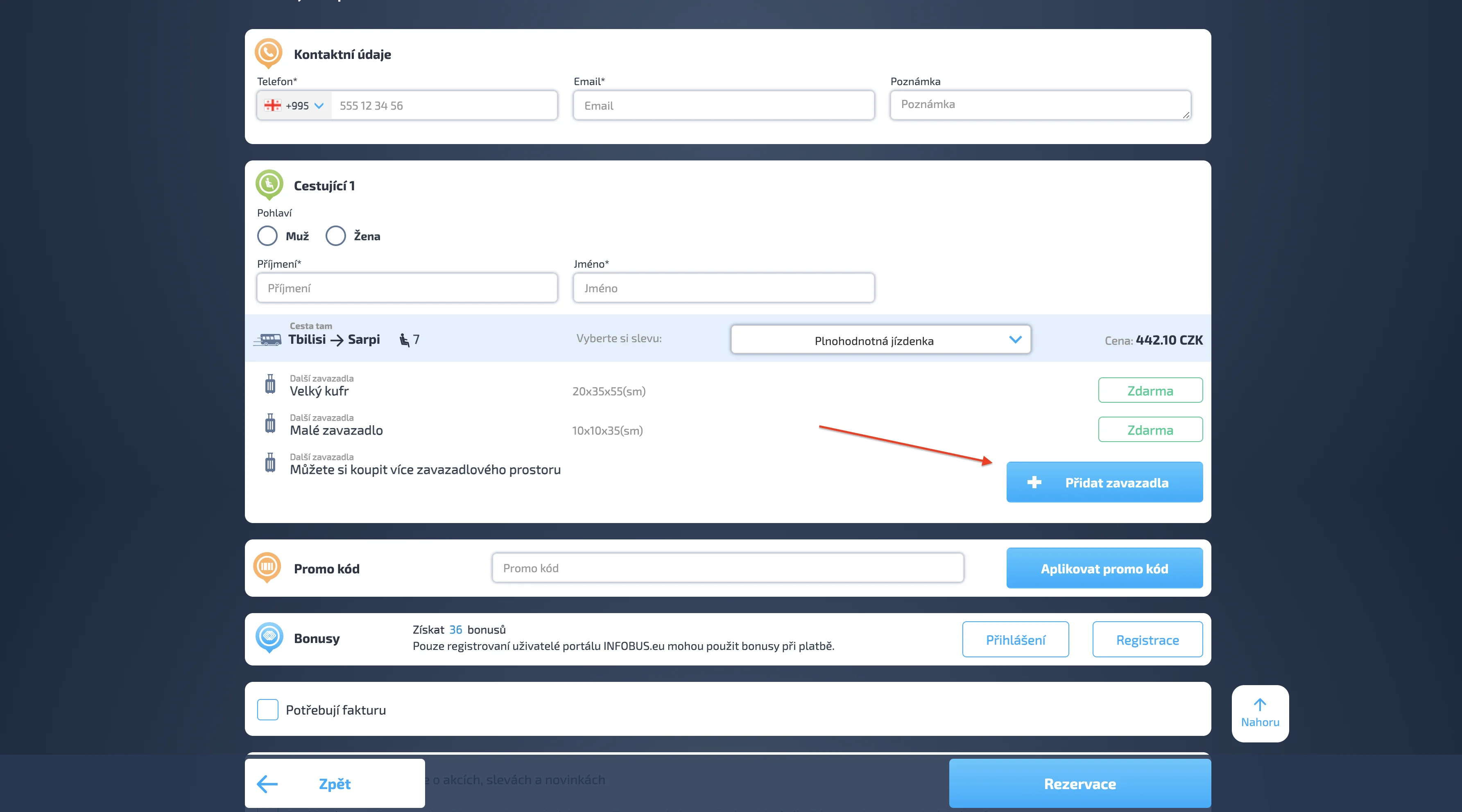Click the Nahoru up-arrow button
Screen dimensions: 1462x812
click(x=1259, y=713)
